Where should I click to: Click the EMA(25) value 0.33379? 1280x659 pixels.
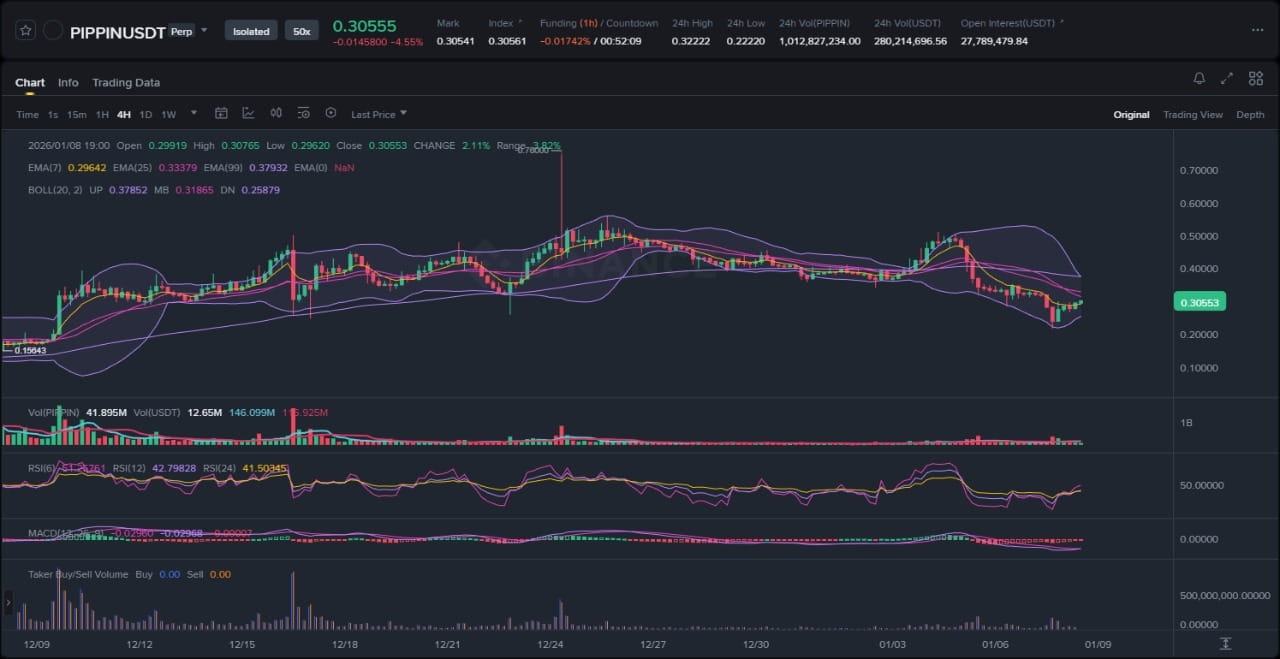pos(179,168)
